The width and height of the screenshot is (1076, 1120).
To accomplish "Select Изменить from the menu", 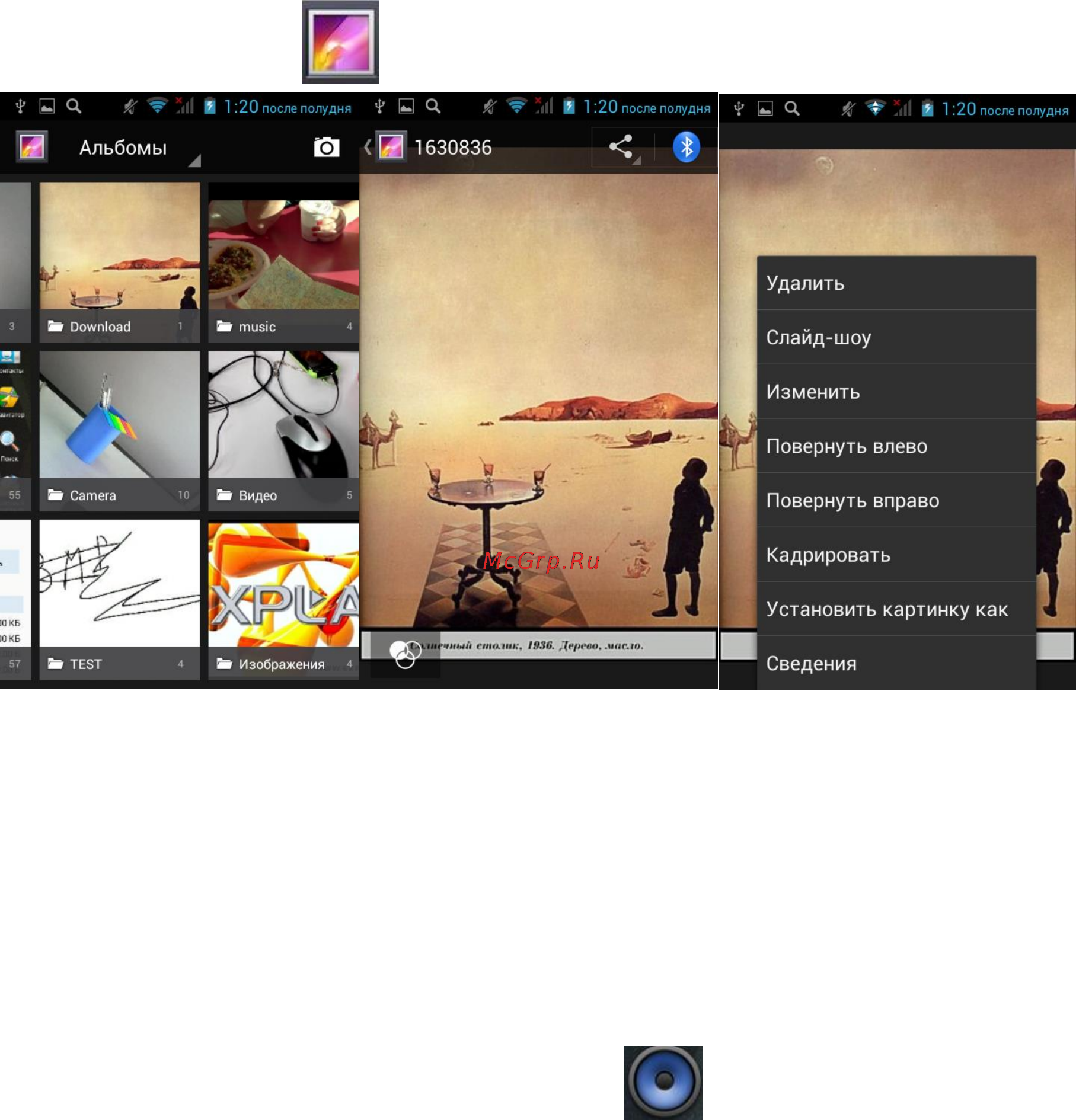I will [896, 392].
